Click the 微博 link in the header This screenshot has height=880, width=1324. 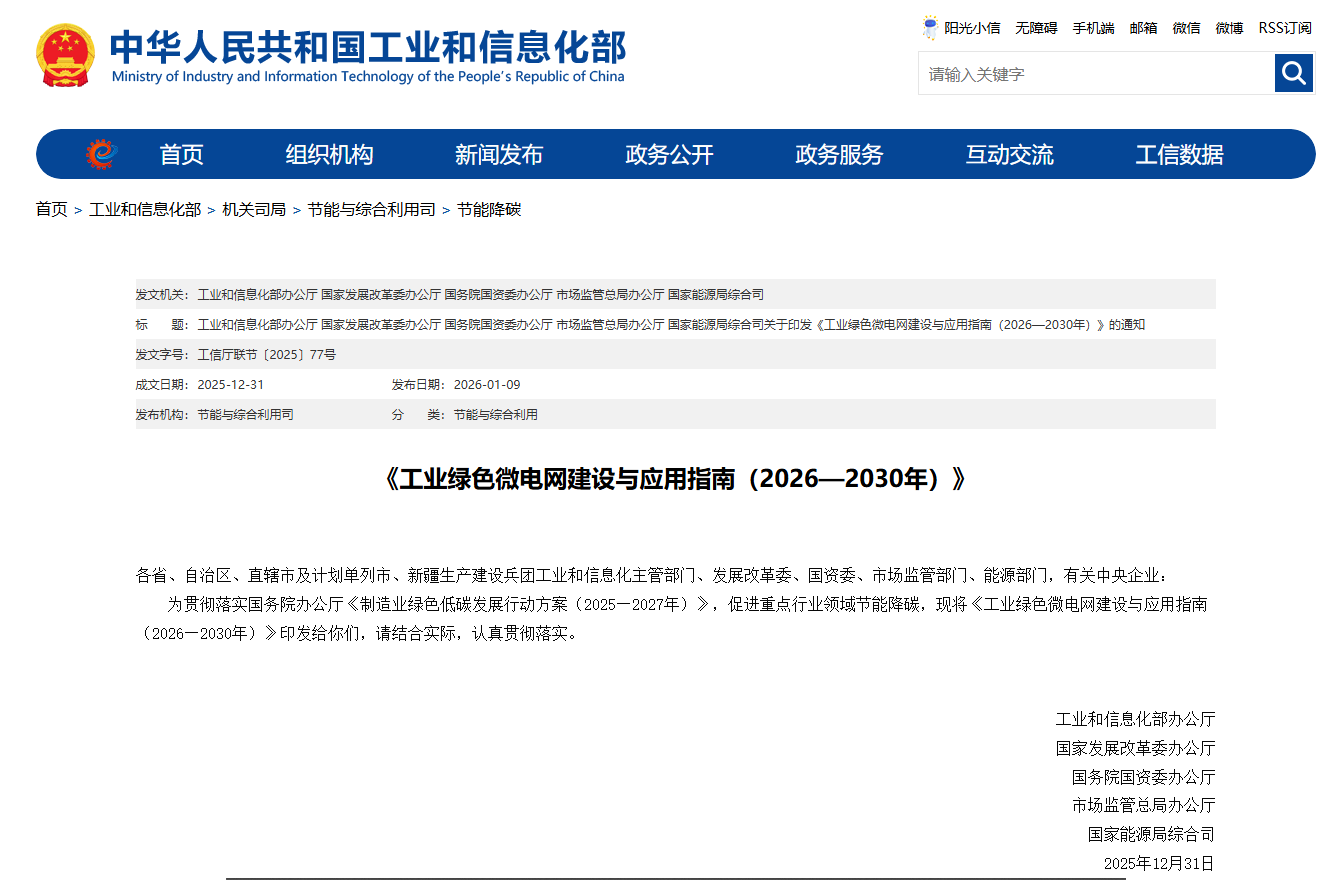(1229, 28)
